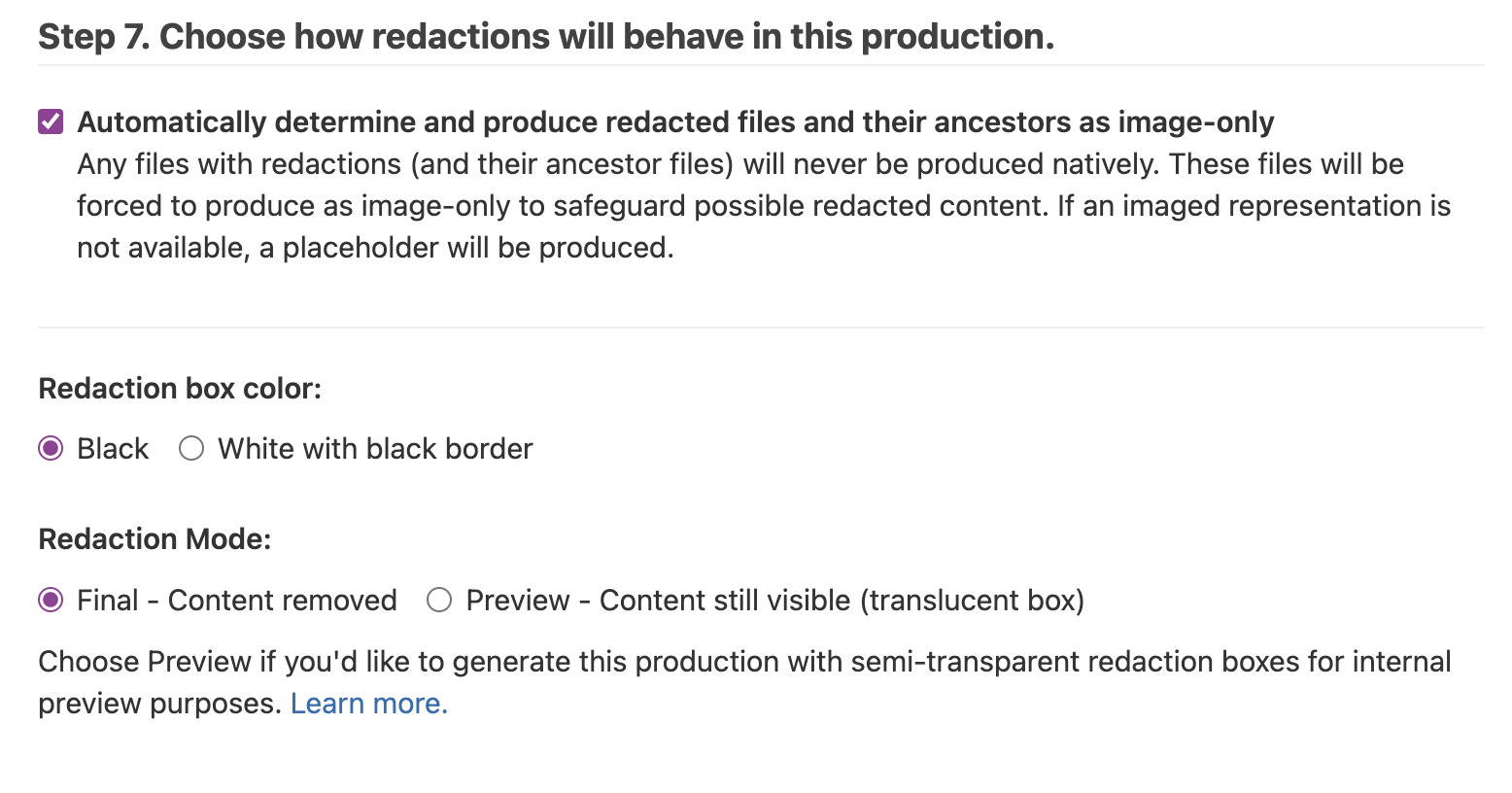This screenshot has height=793, width=1512.
Task: Click the Redaction Mode section label
Action: (x=154, y=537)
